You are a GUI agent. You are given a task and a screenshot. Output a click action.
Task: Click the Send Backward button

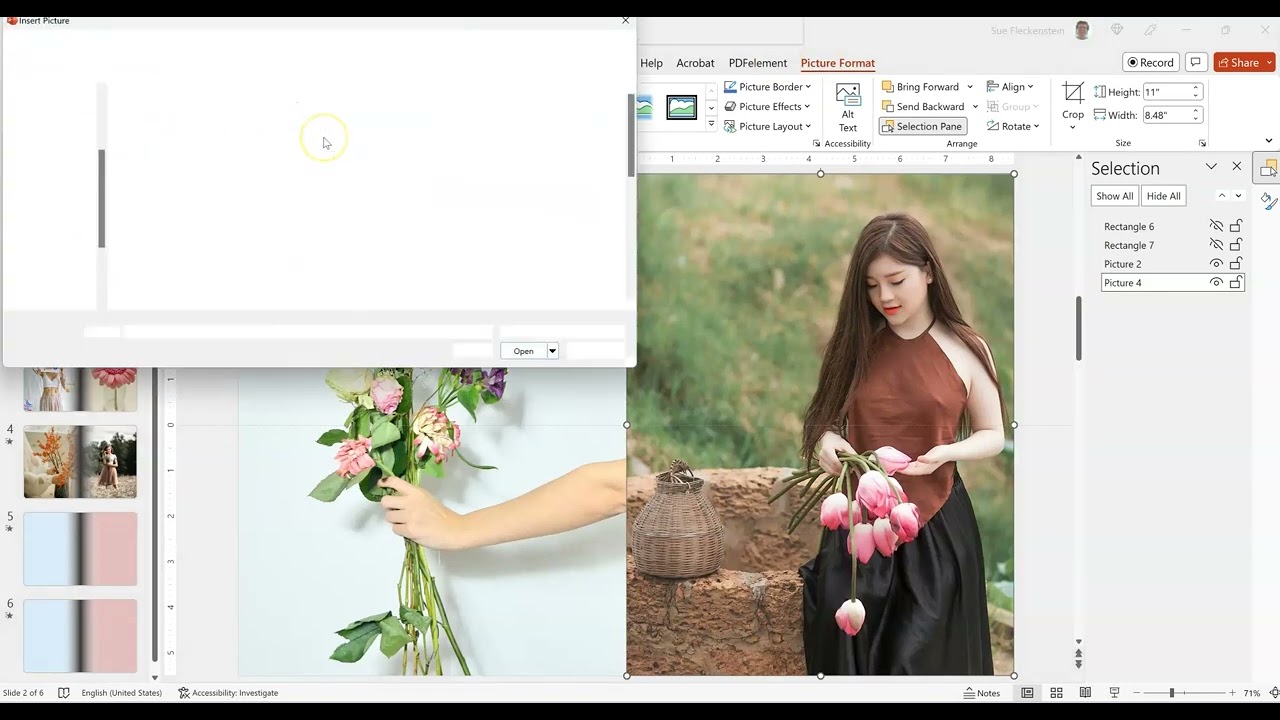point(923,107)
